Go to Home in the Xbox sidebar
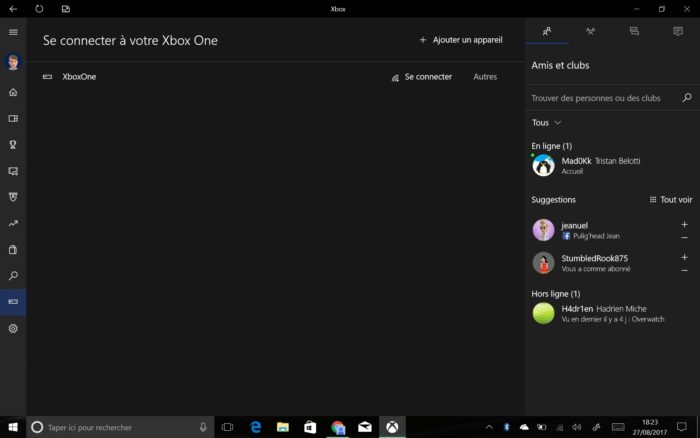Viewport: 700px width, 438px height. pyautogui.click(x=13, y=92)
